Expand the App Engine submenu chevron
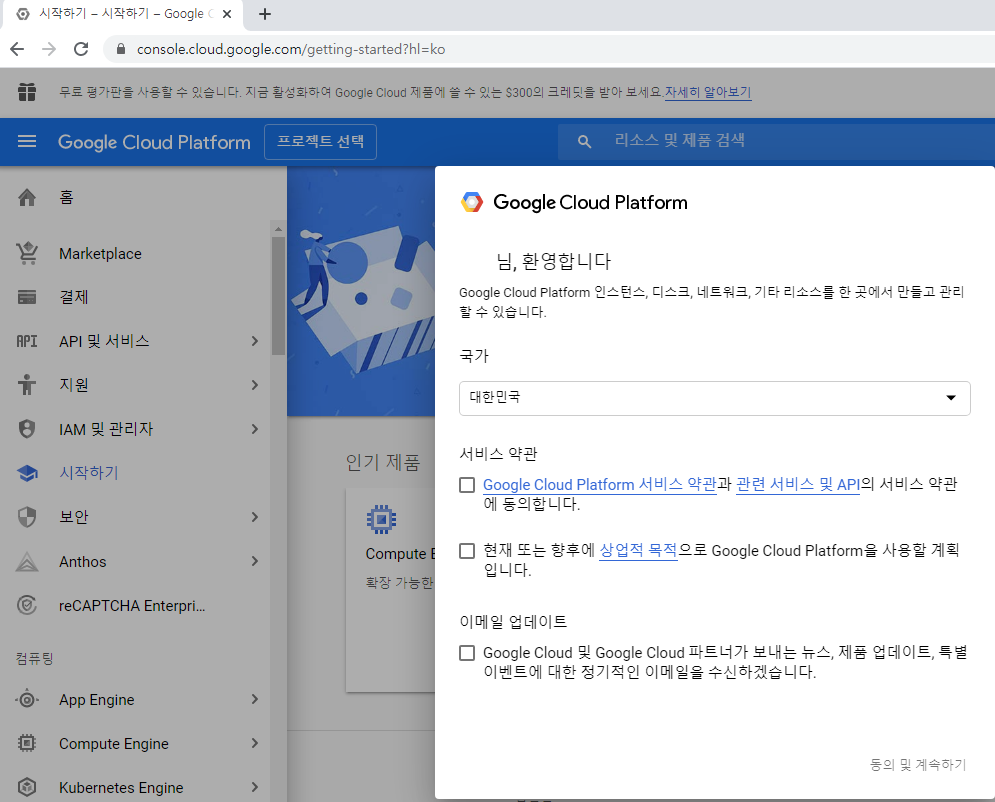The width and height of the screenshot is (995, 802). [x=254, y=699]
